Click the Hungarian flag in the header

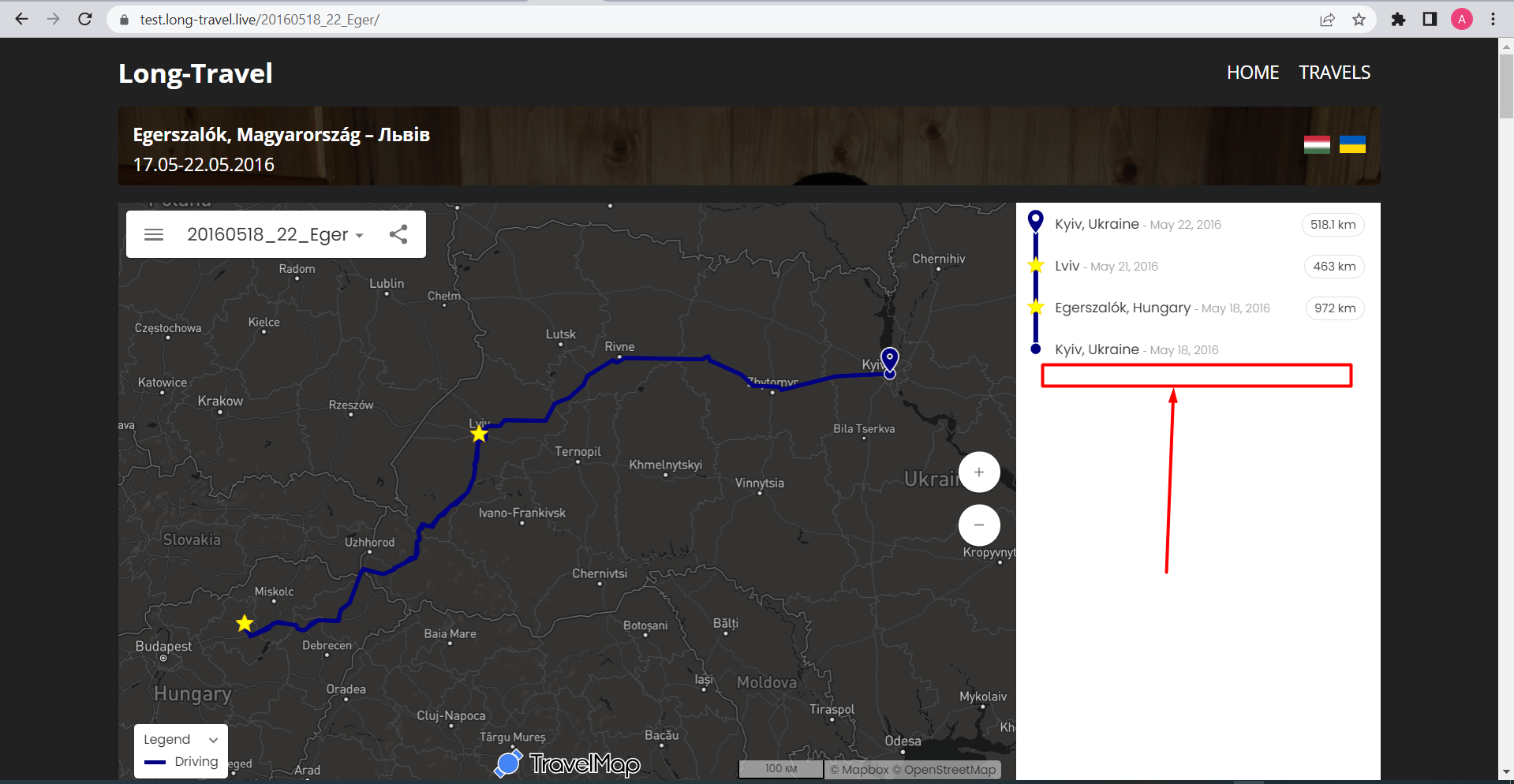tap(1316, 144)
